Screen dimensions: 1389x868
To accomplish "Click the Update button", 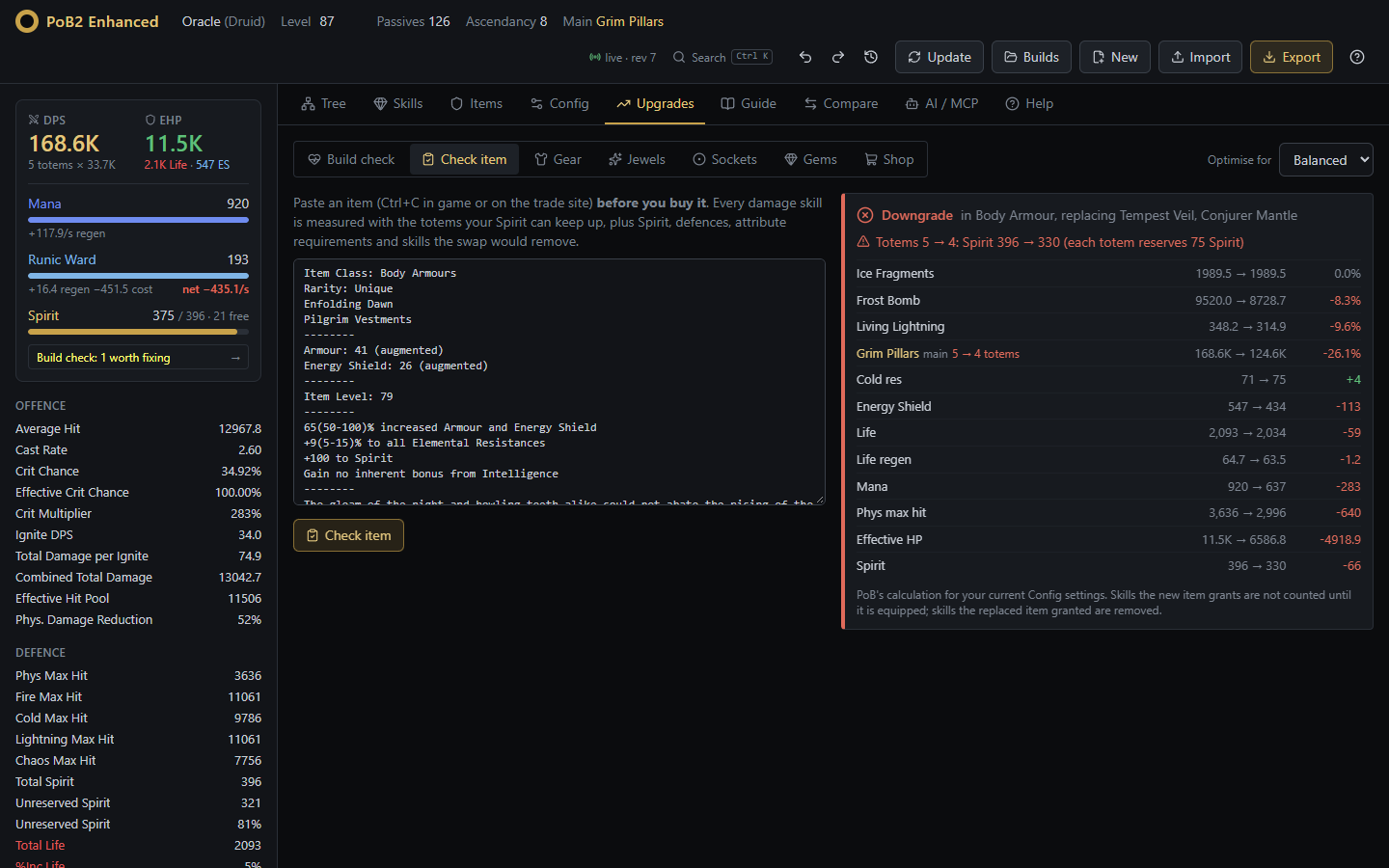I will tap(940, 57).
